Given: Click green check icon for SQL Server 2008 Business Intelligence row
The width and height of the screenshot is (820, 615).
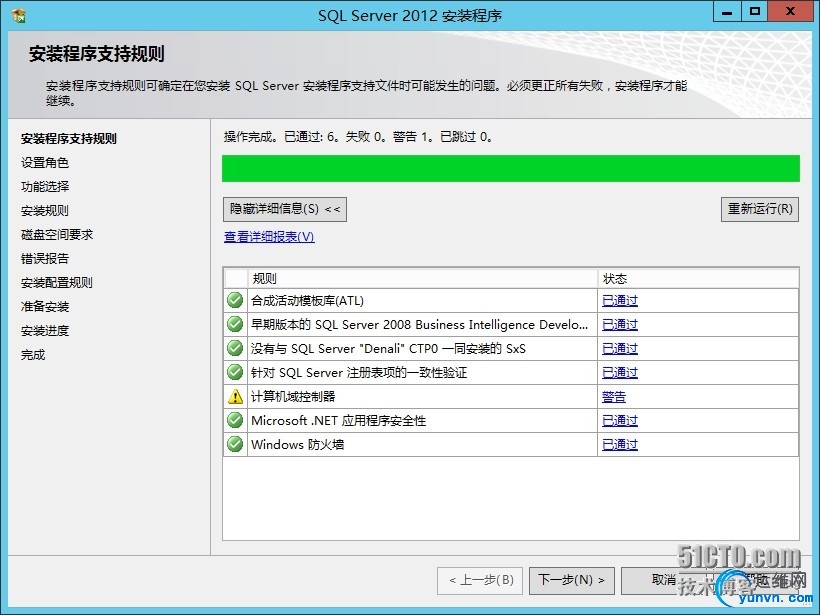Looking at the screenshot, I should (x=235, y=324).
